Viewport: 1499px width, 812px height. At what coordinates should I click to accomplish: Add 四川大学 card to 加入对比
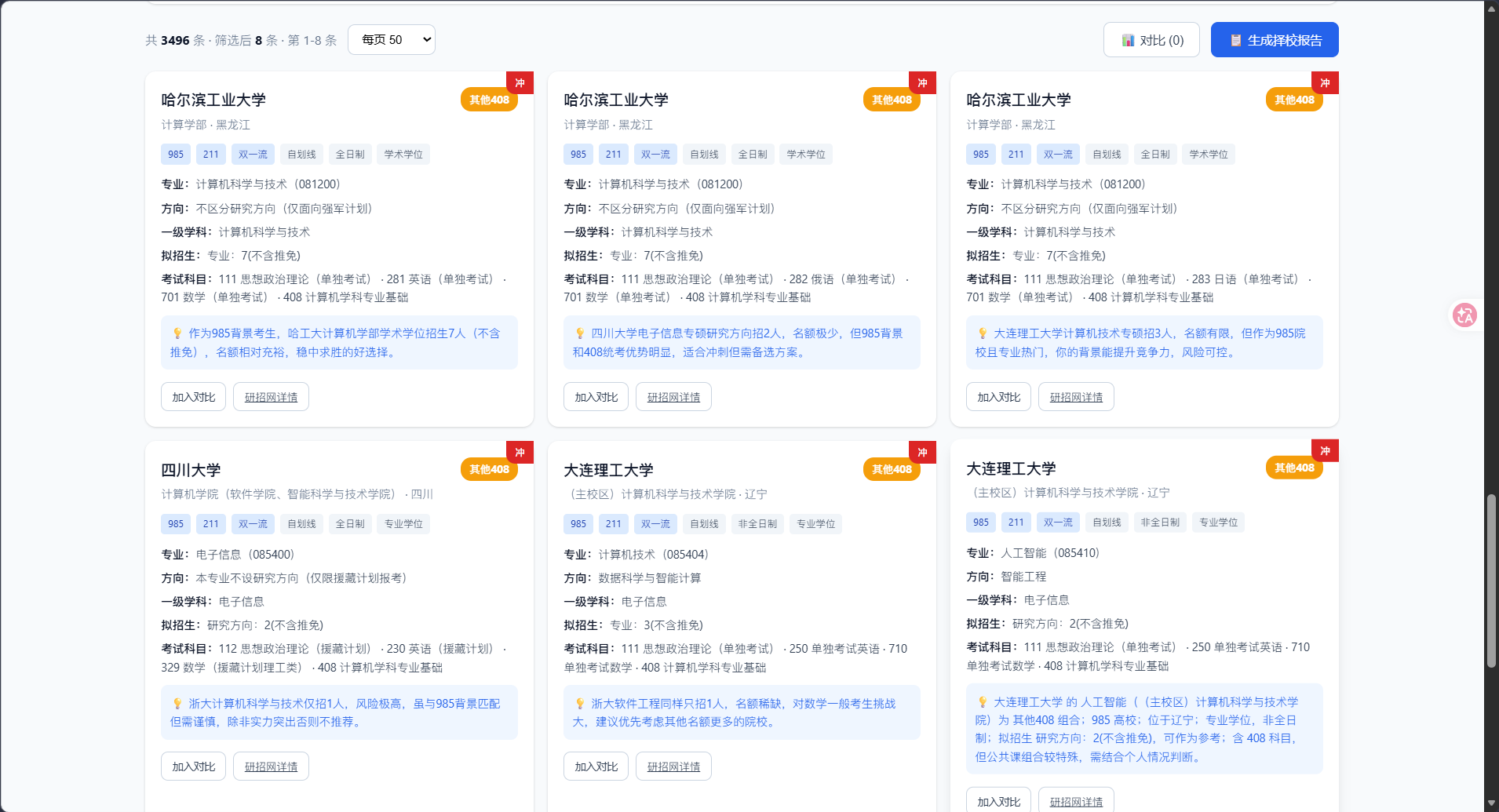pos(193,766)
